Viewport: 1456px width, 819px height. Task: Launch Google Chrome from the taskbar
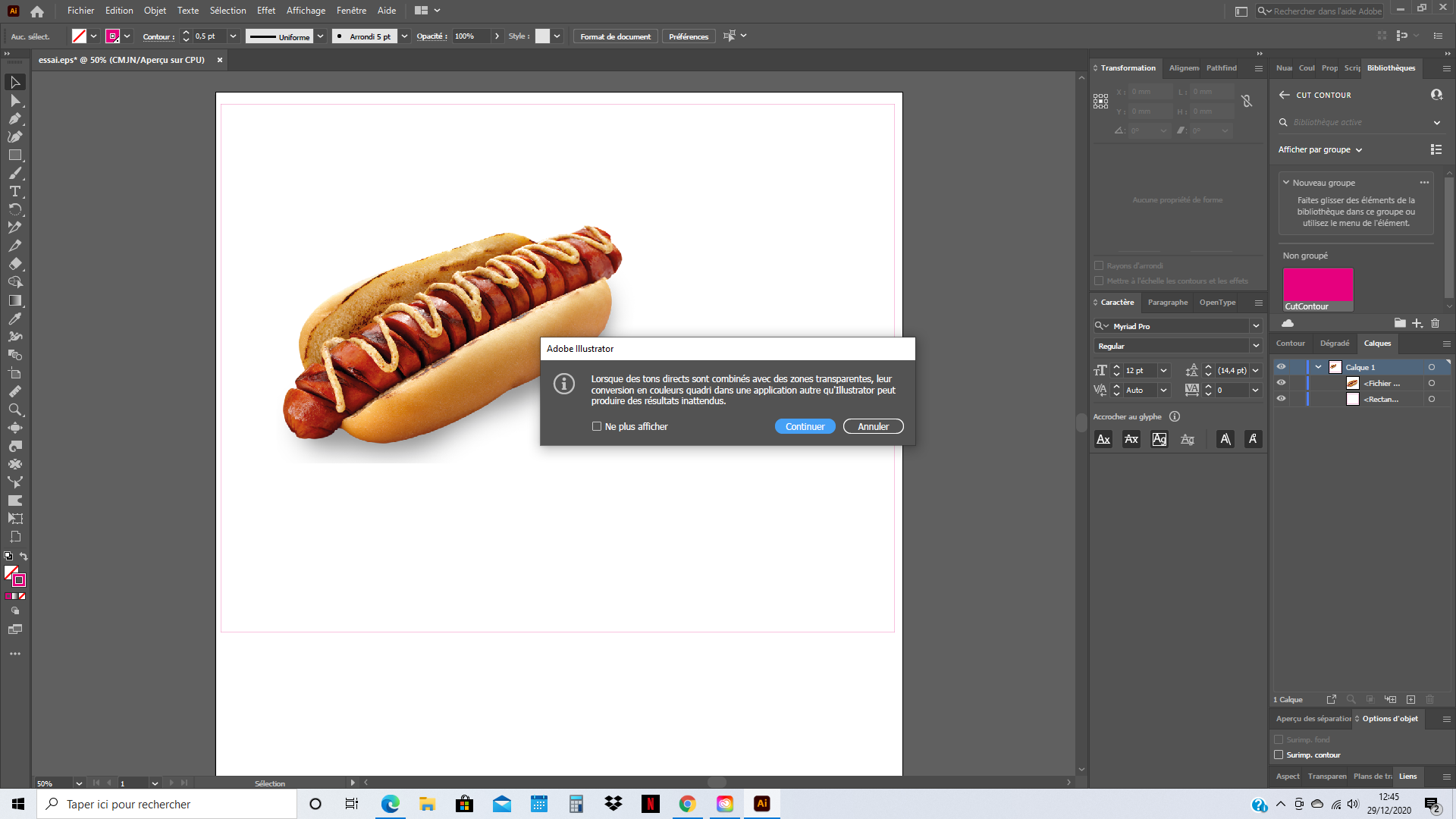pos(687,804)
